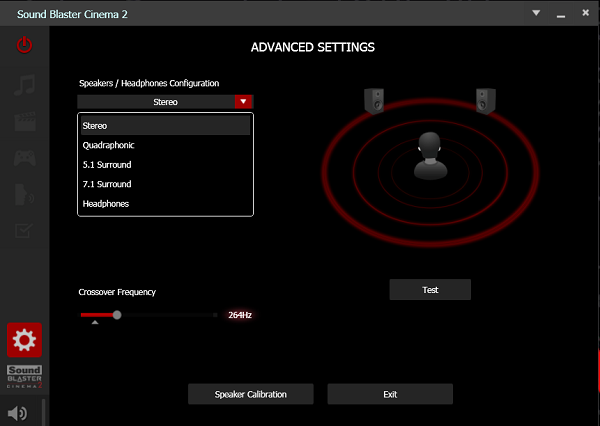
Task: Click the Crossover Frequency slider handle
Action: 117,315
